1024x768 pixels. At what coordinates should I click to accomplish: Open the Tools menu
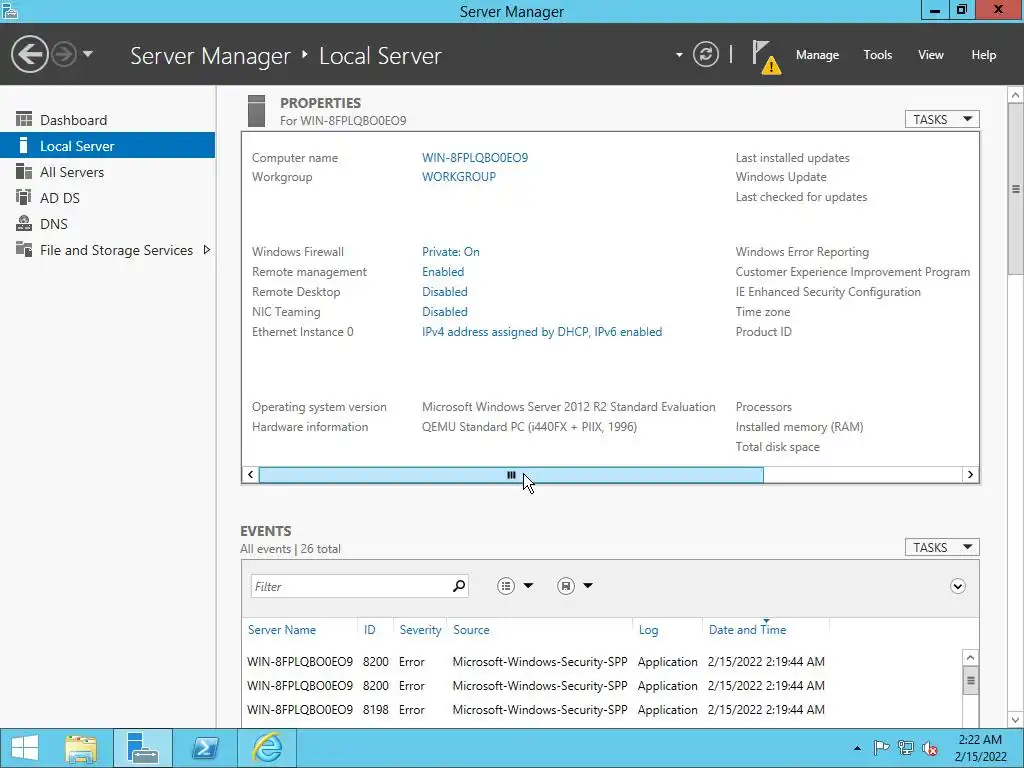pos(877,55)
